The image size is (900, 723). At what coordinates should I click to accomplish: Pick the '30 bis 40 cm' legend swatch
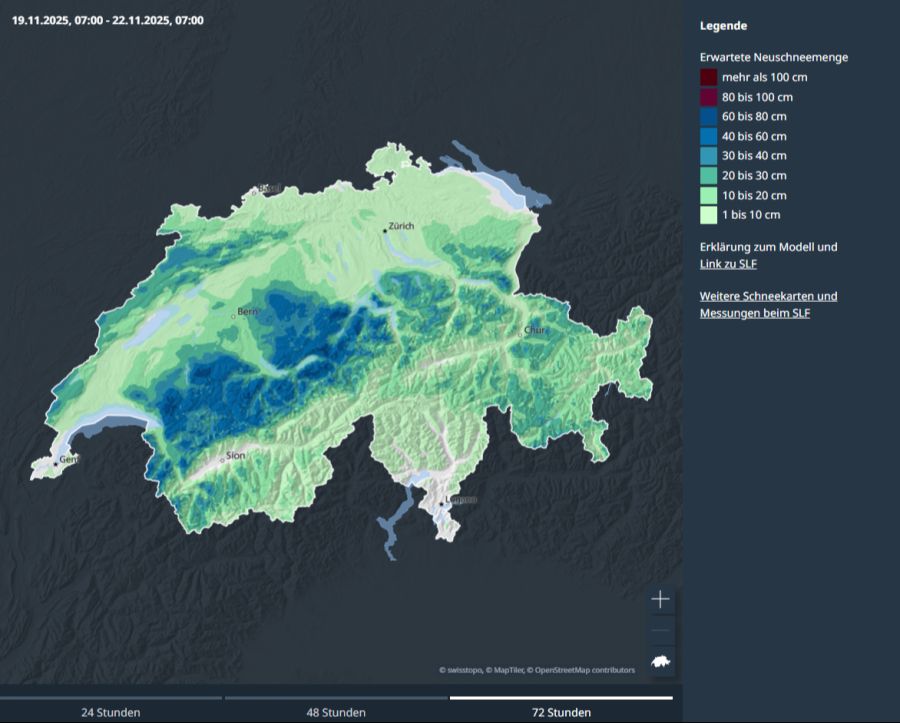708,155
